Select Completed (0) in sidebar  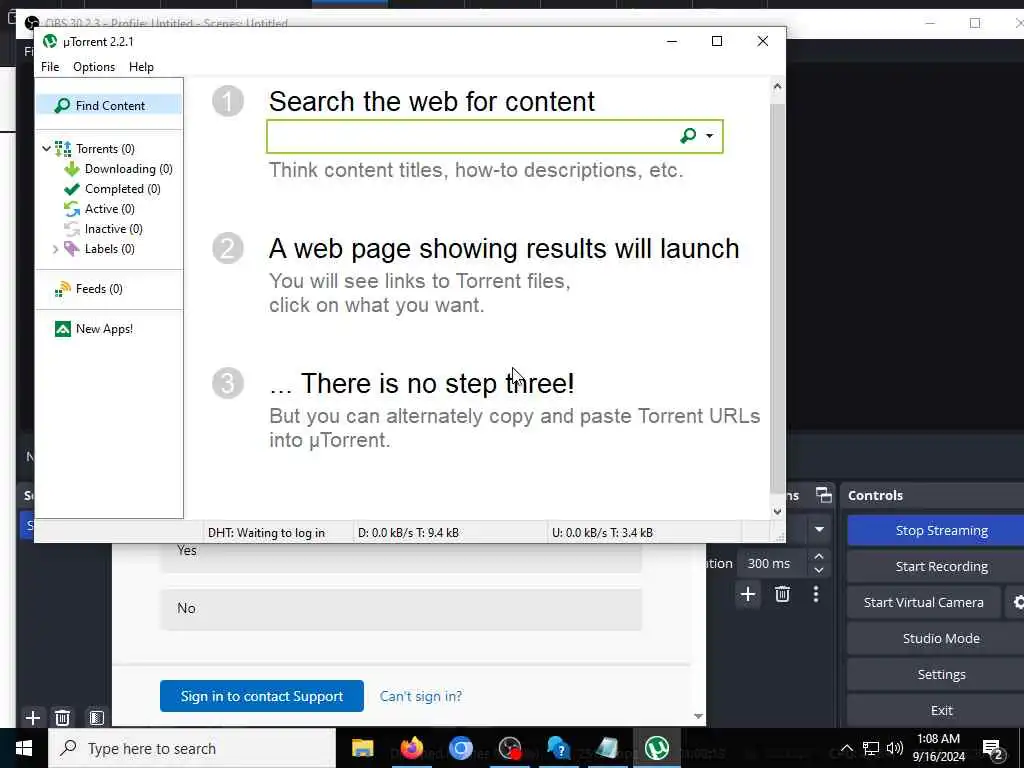(x=122, y=189)
